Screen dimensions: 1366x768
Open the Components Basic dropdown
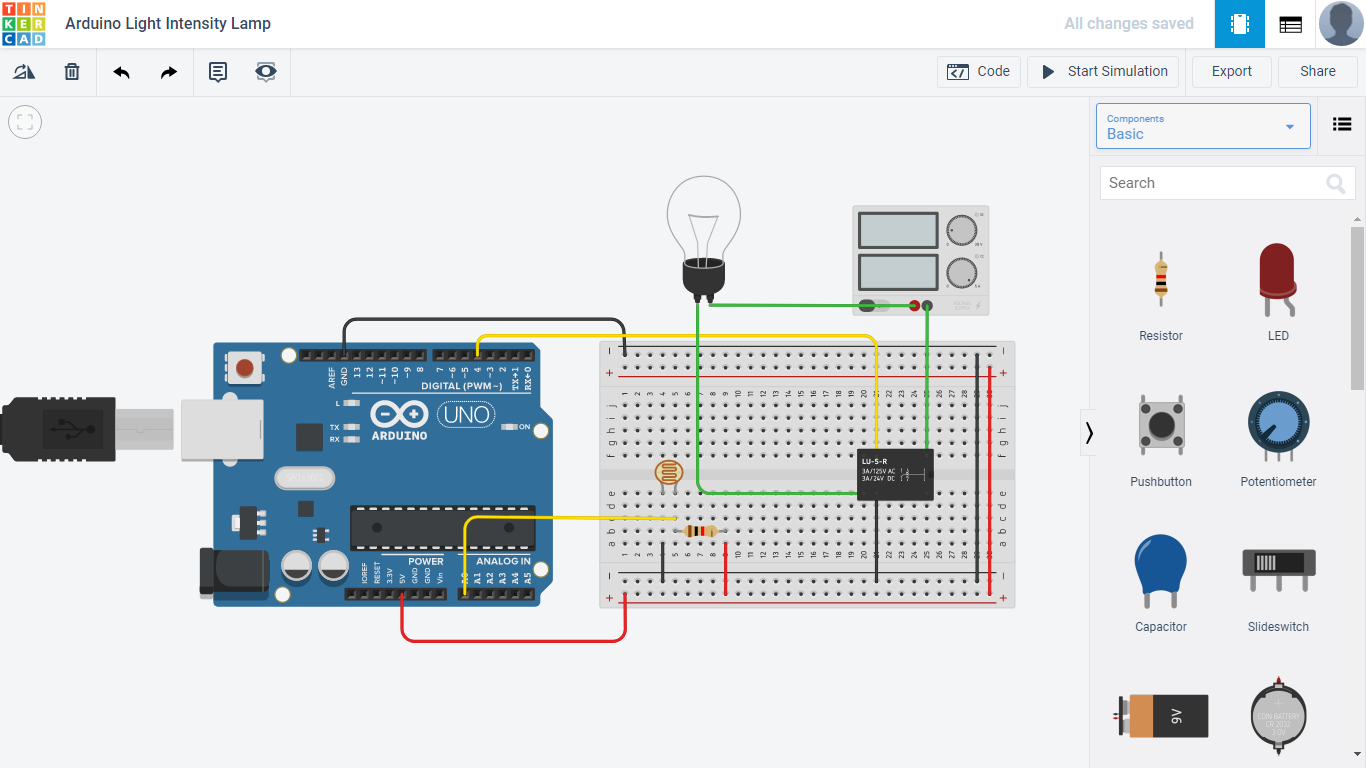tap(1203, 126)
